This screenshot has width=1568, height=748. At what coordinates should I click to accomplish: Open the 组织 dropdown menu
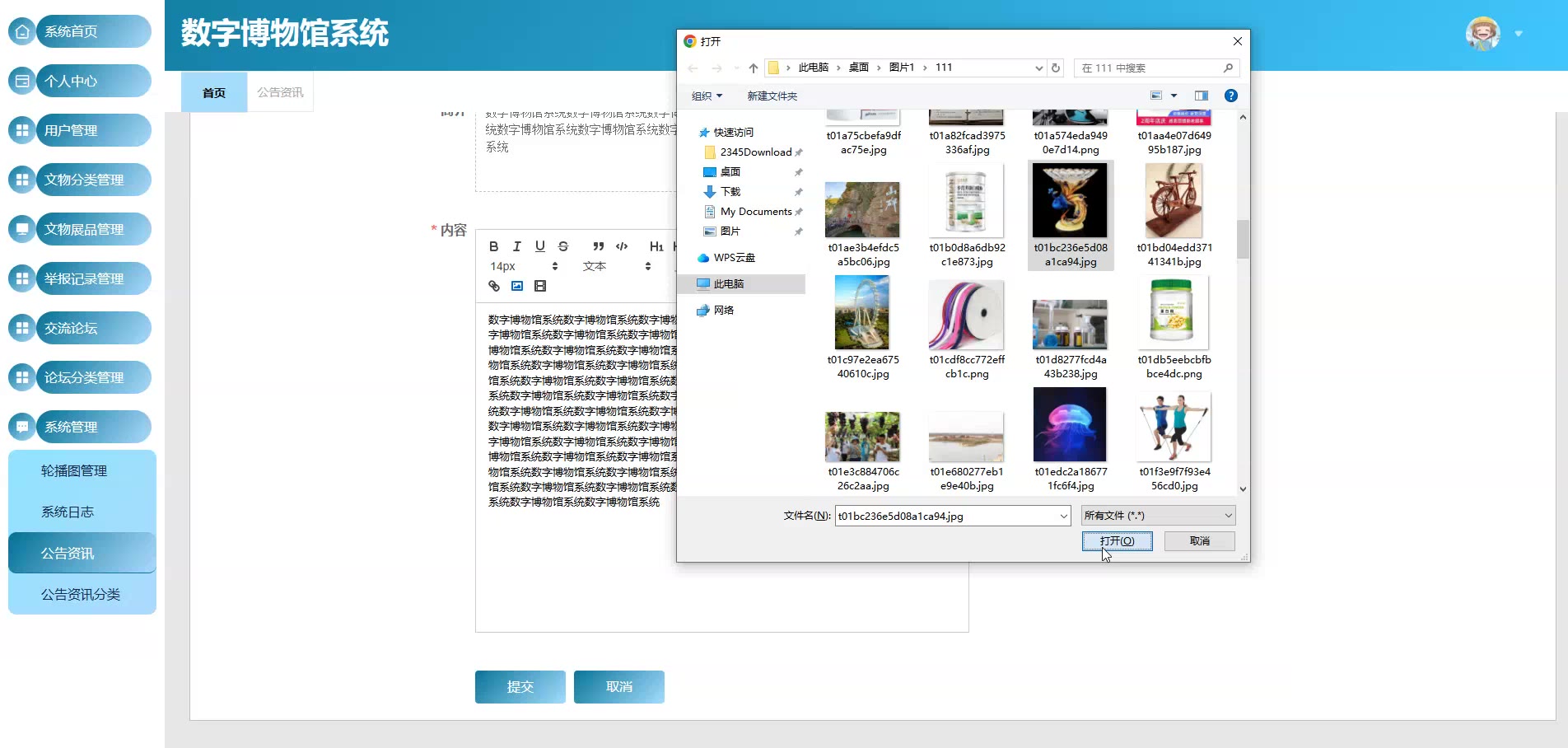pos(707,96)
